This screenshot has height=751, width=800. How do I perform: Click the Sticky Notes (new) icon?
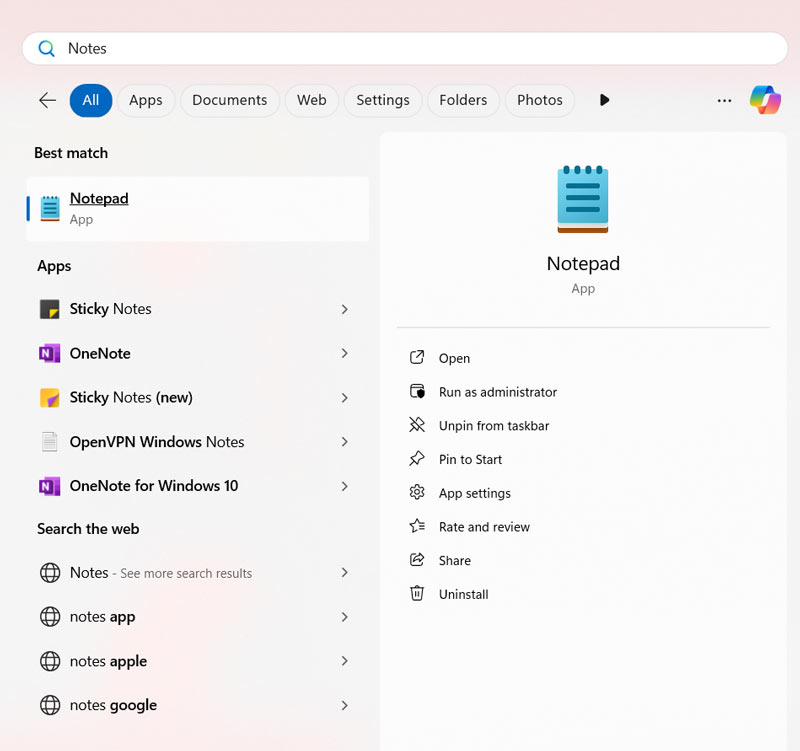coord(49,397)
